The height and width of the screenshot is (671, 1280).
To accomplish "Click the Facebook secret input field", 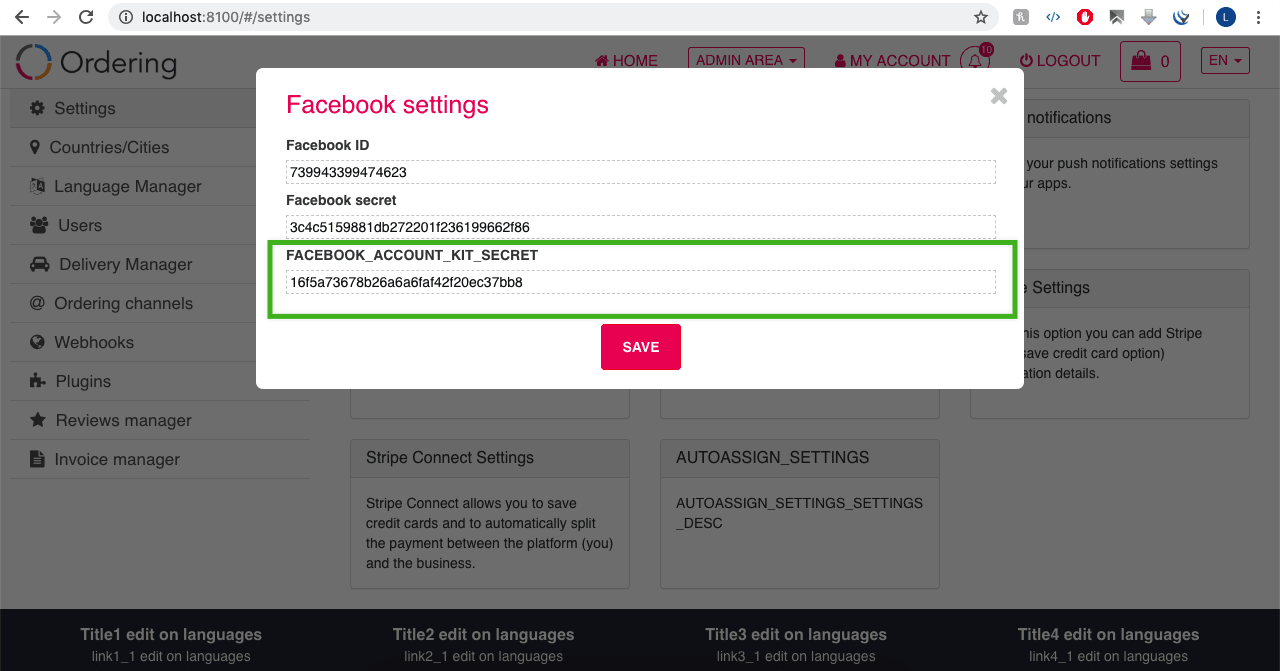I will (x=641, y=227).
